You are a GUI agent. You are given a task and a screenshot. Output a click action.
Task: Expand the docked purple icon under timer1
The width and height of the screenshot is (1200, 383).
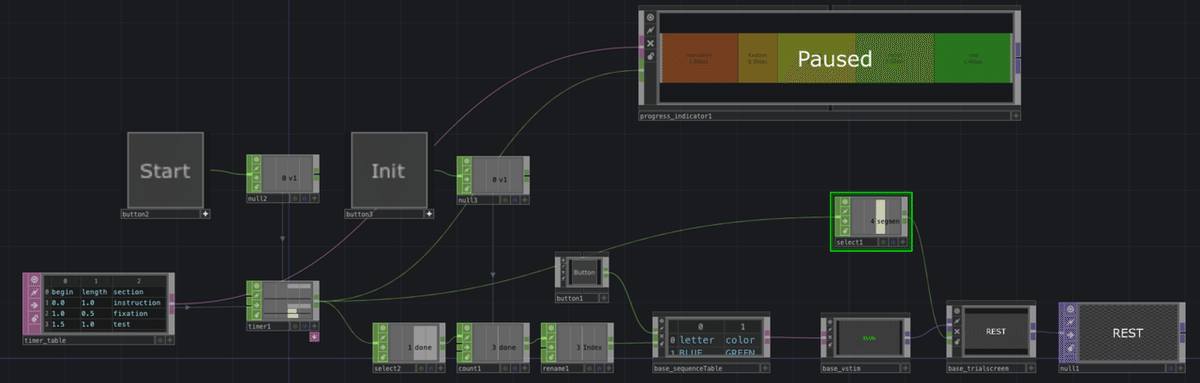(x=314, y=337)
